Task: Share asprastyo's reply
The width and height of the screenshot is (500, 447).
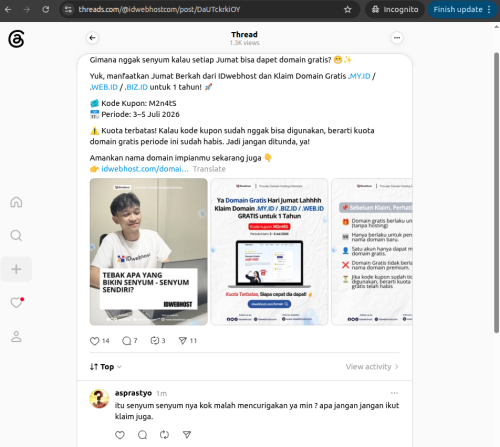Action: point(187,435)
